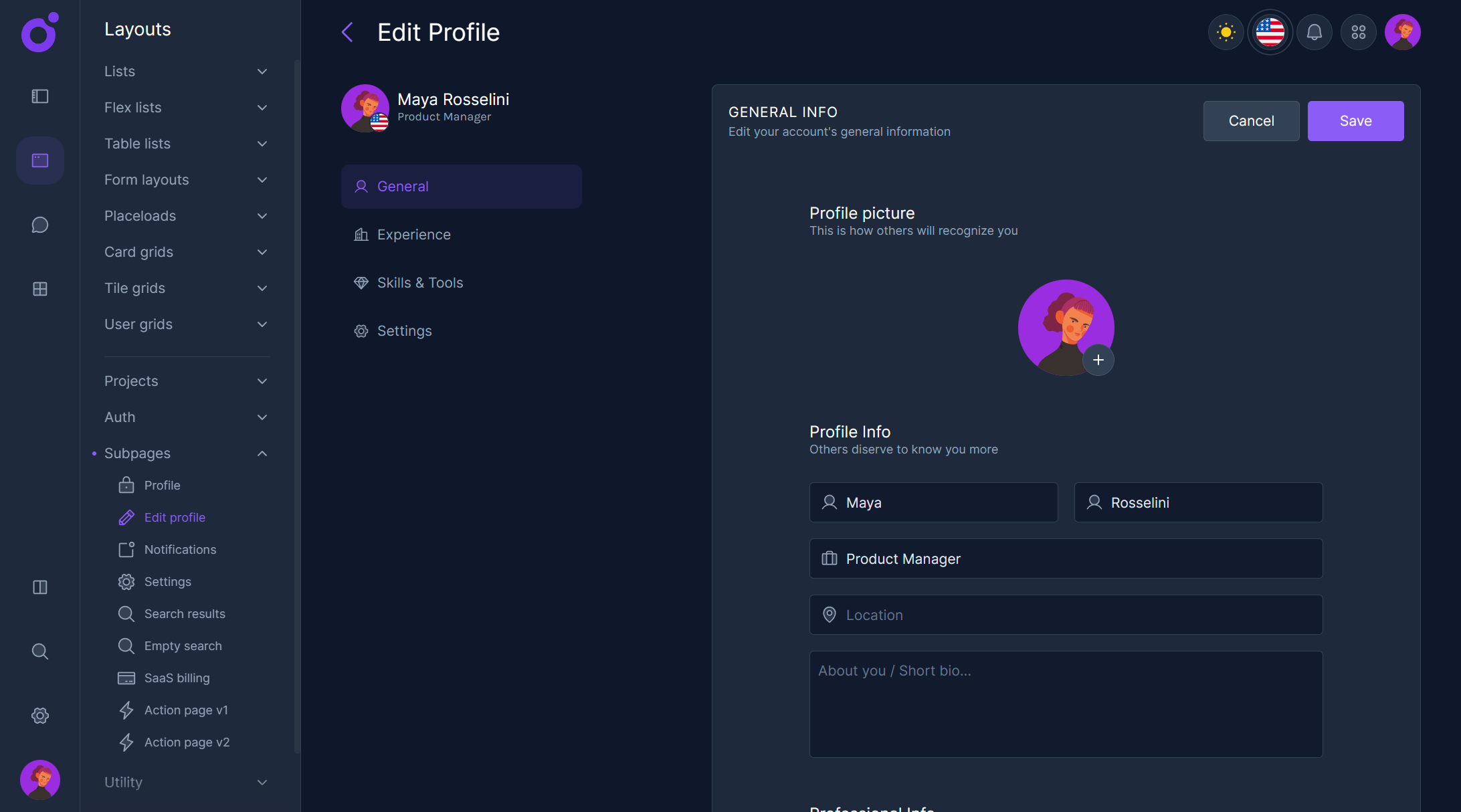1461x812 pixels.
Task: Click the Location input field
Action: pos(1066,615)
